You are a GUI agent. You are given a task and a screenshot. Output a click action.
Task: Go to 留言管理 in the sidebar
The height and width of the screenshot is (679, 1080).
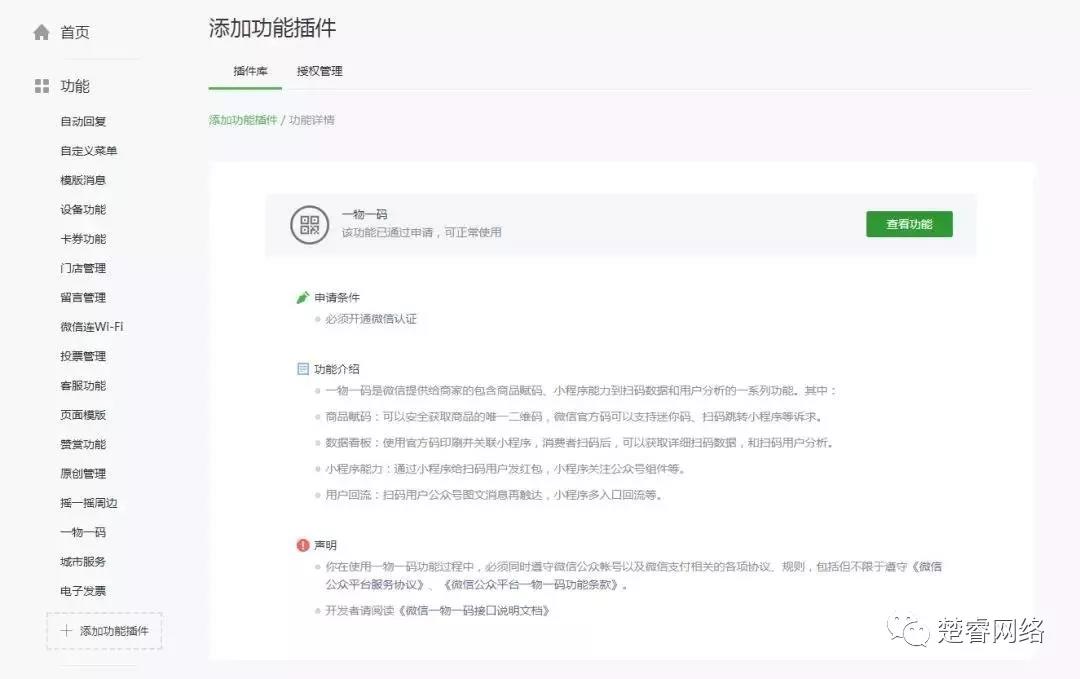83,297
